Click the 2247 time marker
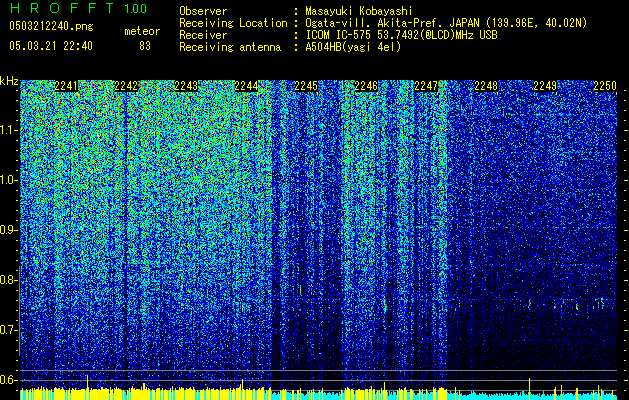The width and height of the screenshot is (629, 400). [x=426, y=86]
